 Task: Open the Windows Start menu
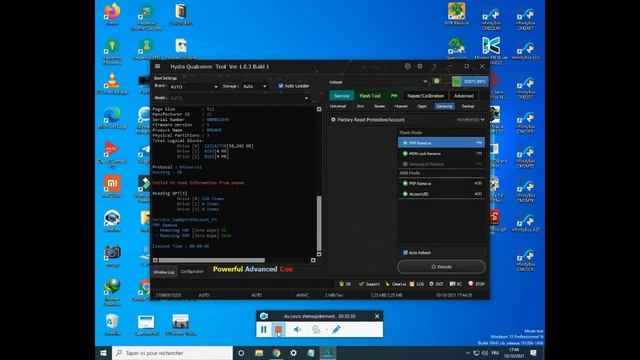pos(104,353)
